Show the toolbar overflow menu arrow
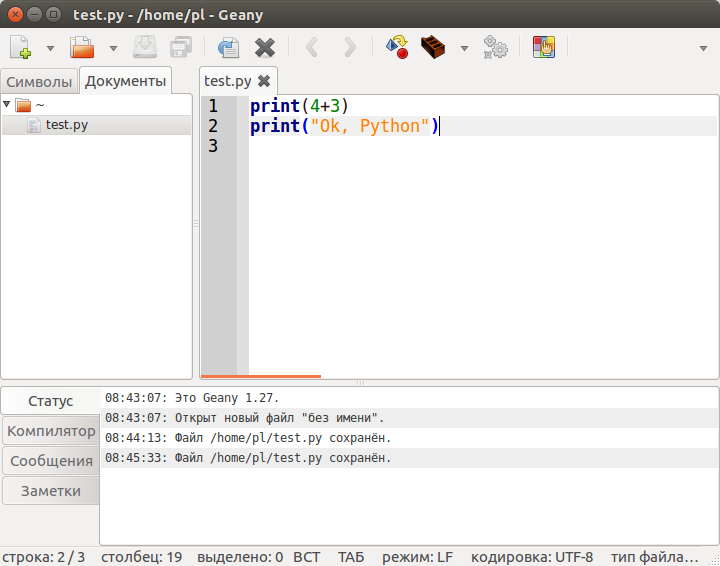Image resolution: width=720 pixels, height=566 pixels. click(x=703, y=47)
